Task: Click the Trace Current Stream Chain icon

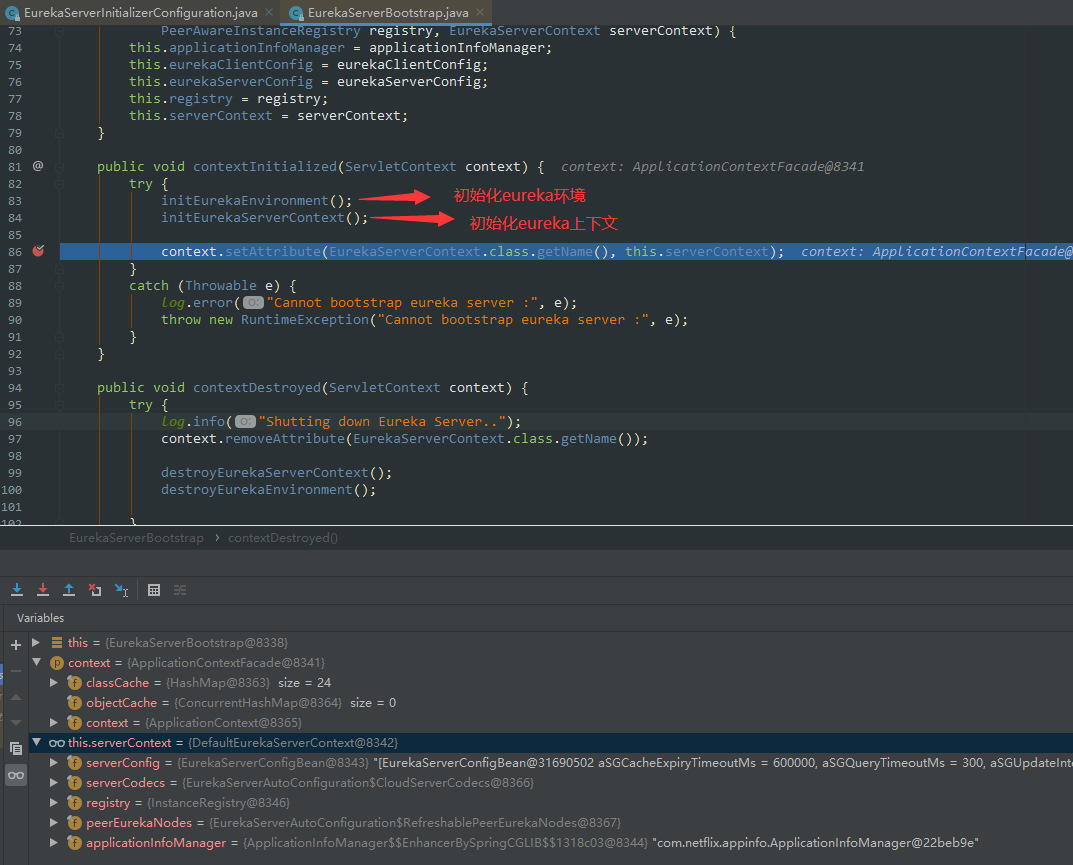Action: pos(180,590)
